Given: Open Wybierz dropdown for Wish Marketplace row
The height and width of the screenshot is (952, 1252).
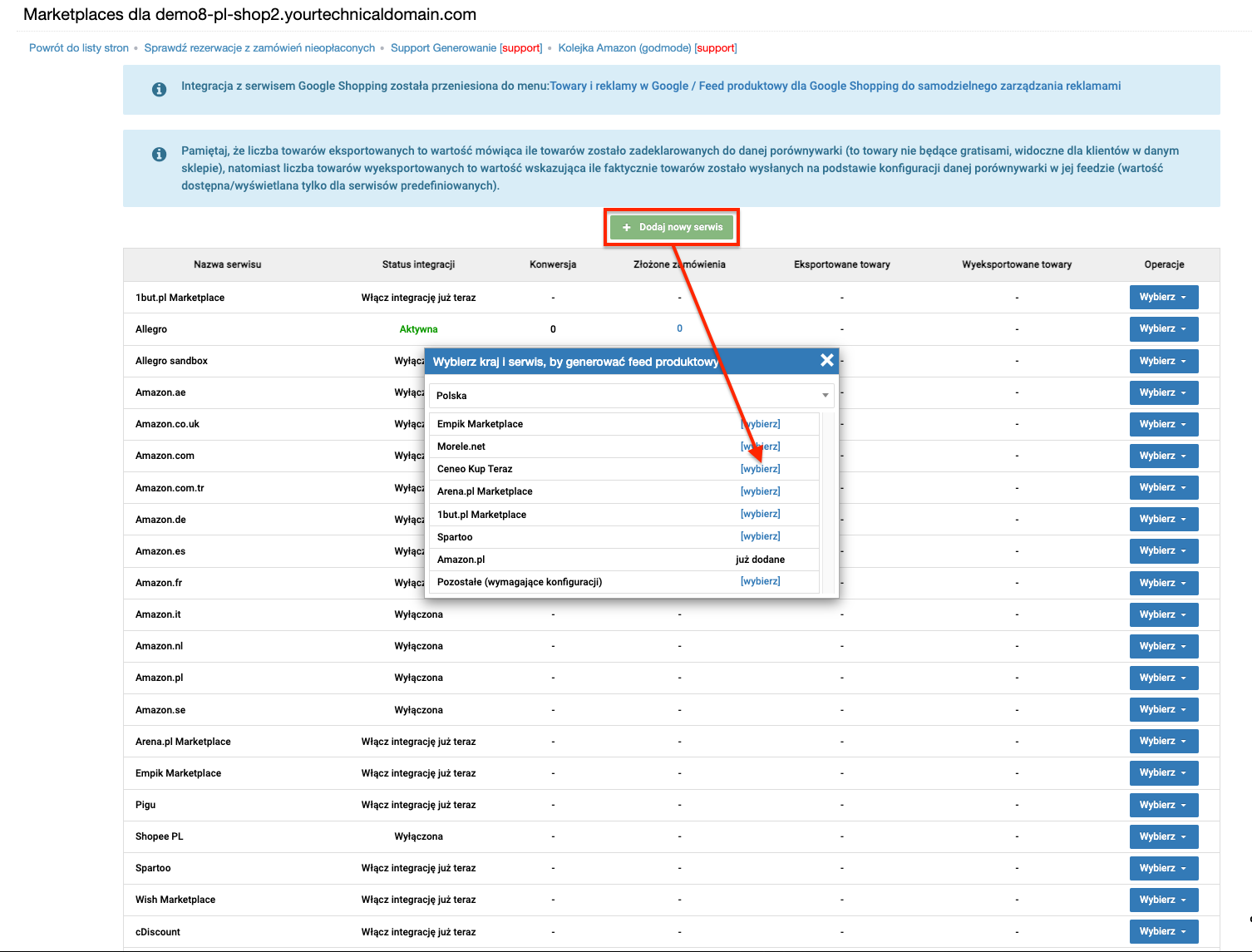Looking at the screenshot, I should [x=1163, y=900].
